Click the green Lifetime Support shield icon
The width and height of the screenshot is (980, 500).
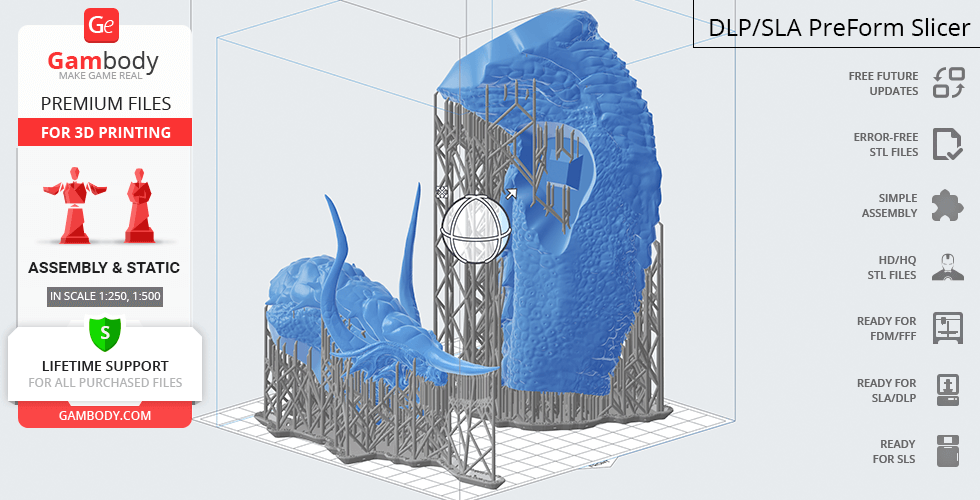tap(104, 333)
